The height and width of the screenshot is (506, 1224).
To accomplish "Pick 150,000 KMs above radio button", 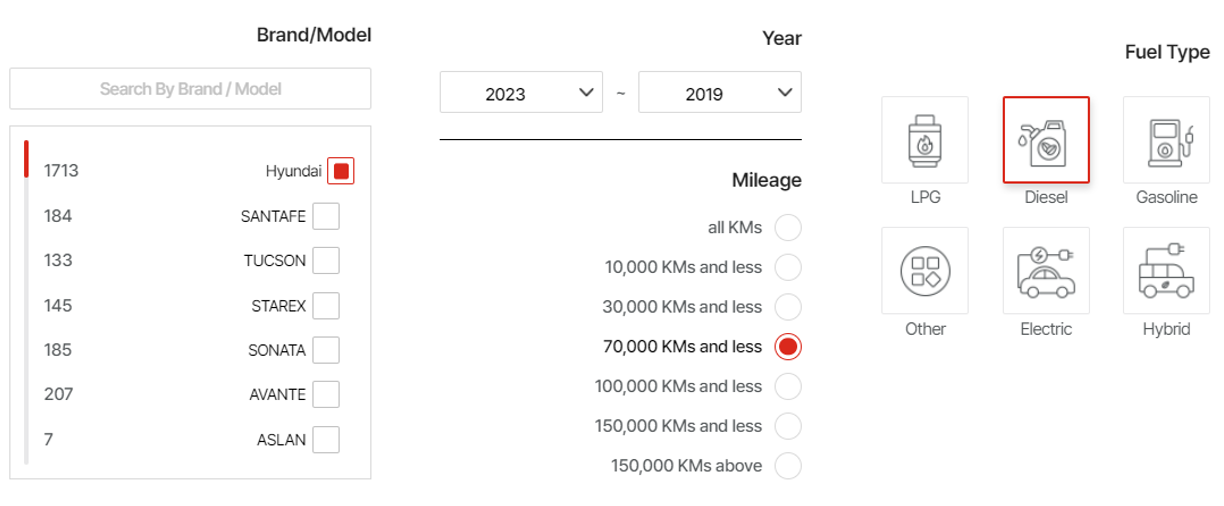I will tap(788, 466).
